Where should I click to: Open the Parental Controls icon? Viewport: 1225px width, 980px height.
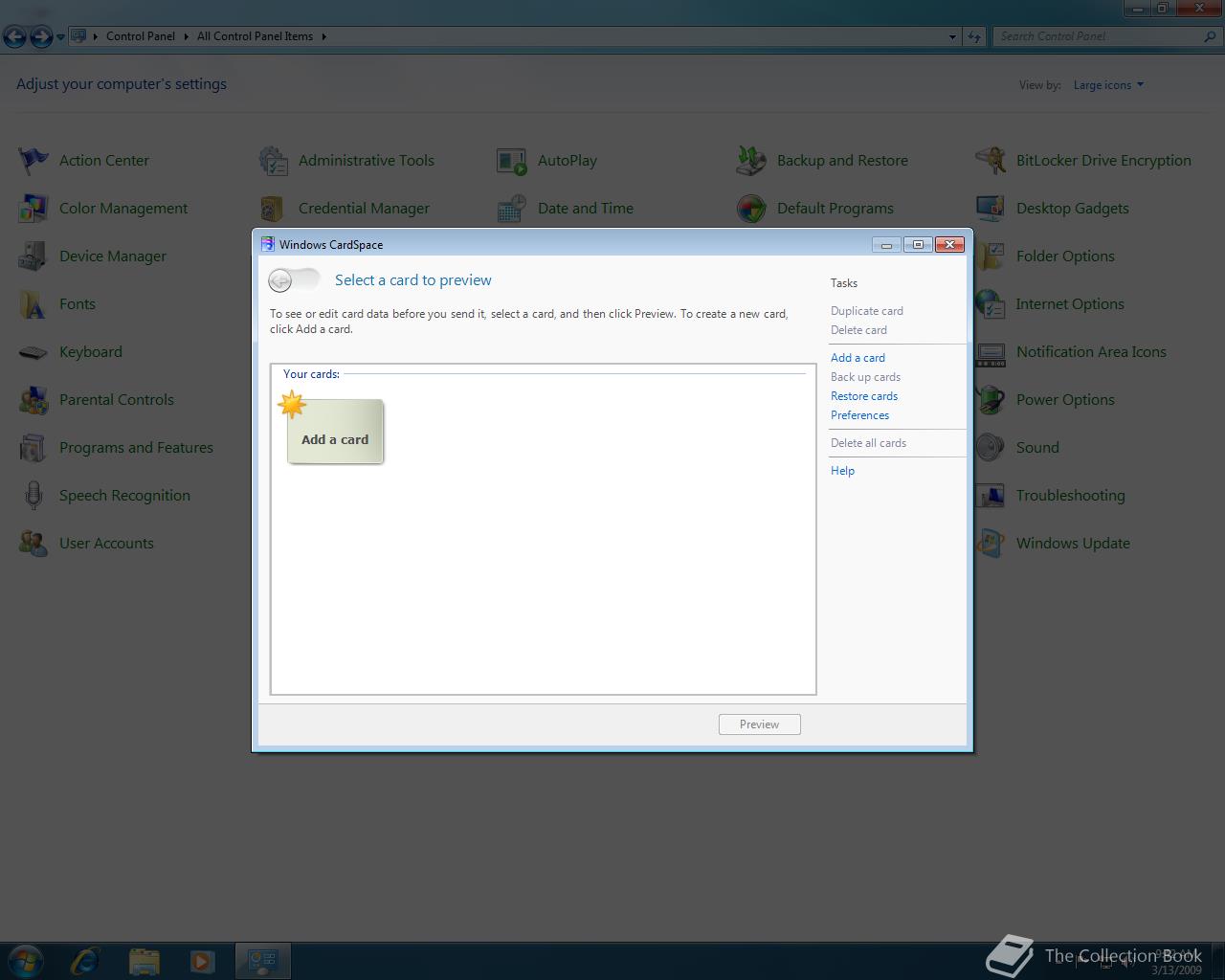pyautogui.click(x=33, y=399)
